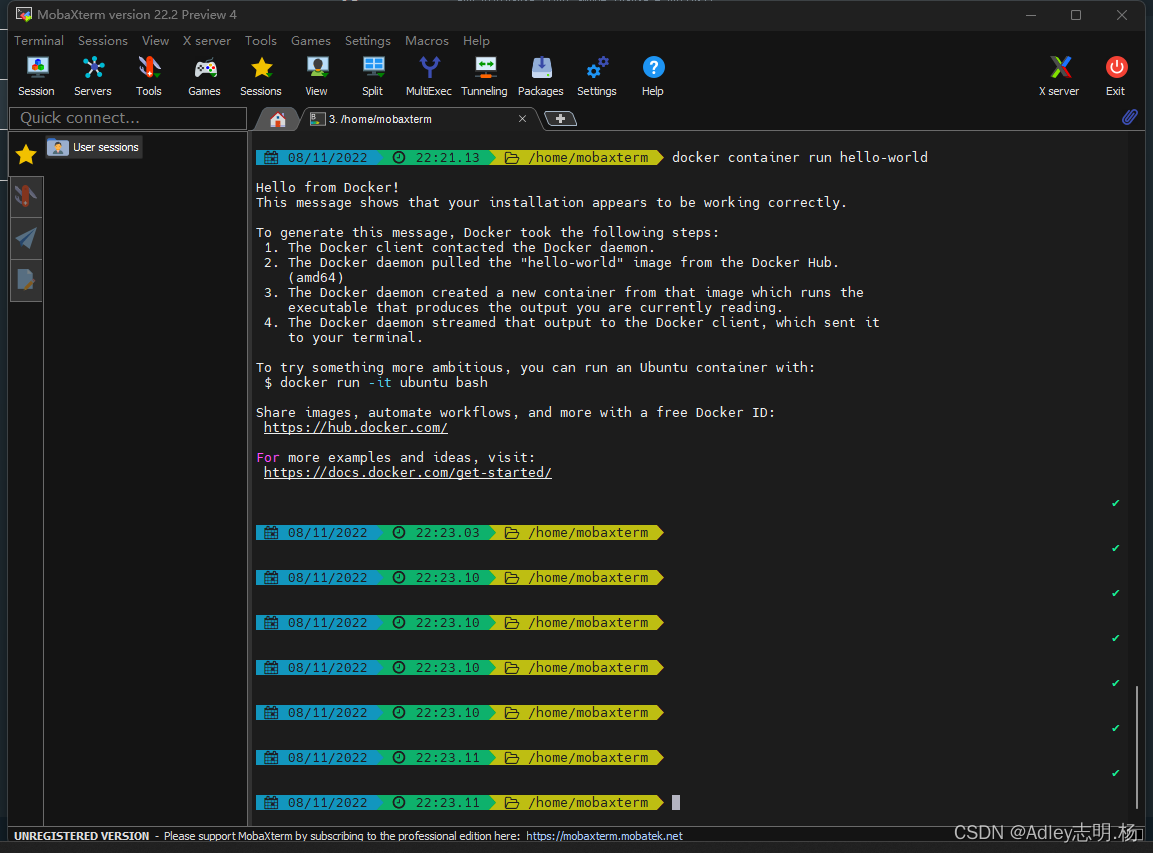
Task: Open the mobaxterm.mobatek.net link
Action: [604, 836]
